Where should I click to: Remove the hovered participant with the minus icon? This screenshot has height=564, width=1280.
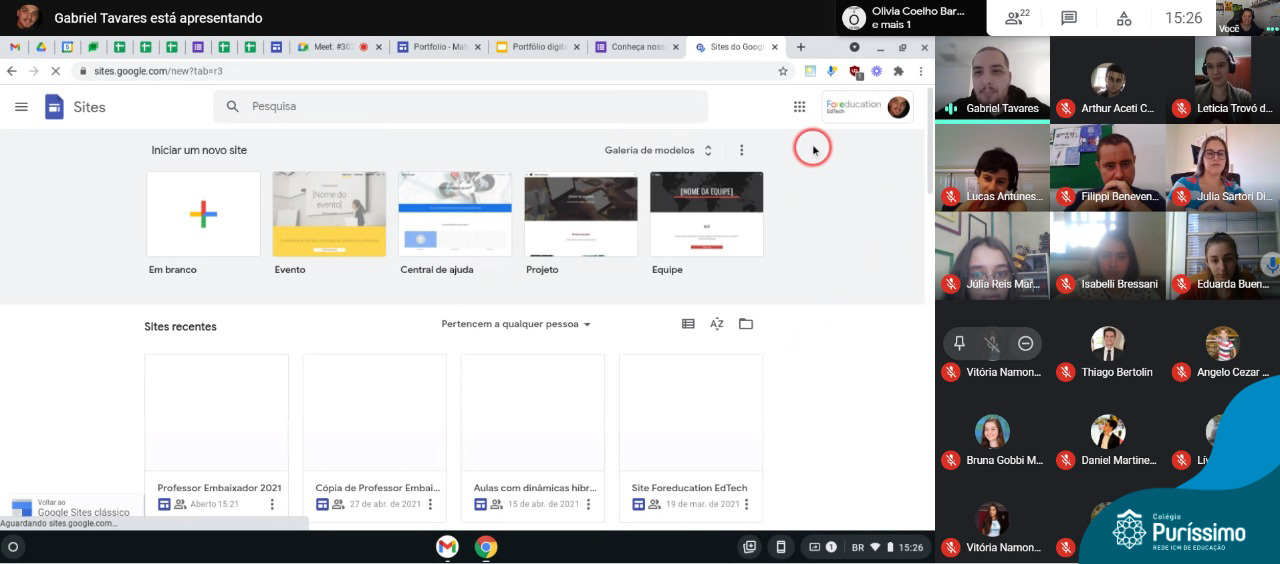coord(1025,343)
